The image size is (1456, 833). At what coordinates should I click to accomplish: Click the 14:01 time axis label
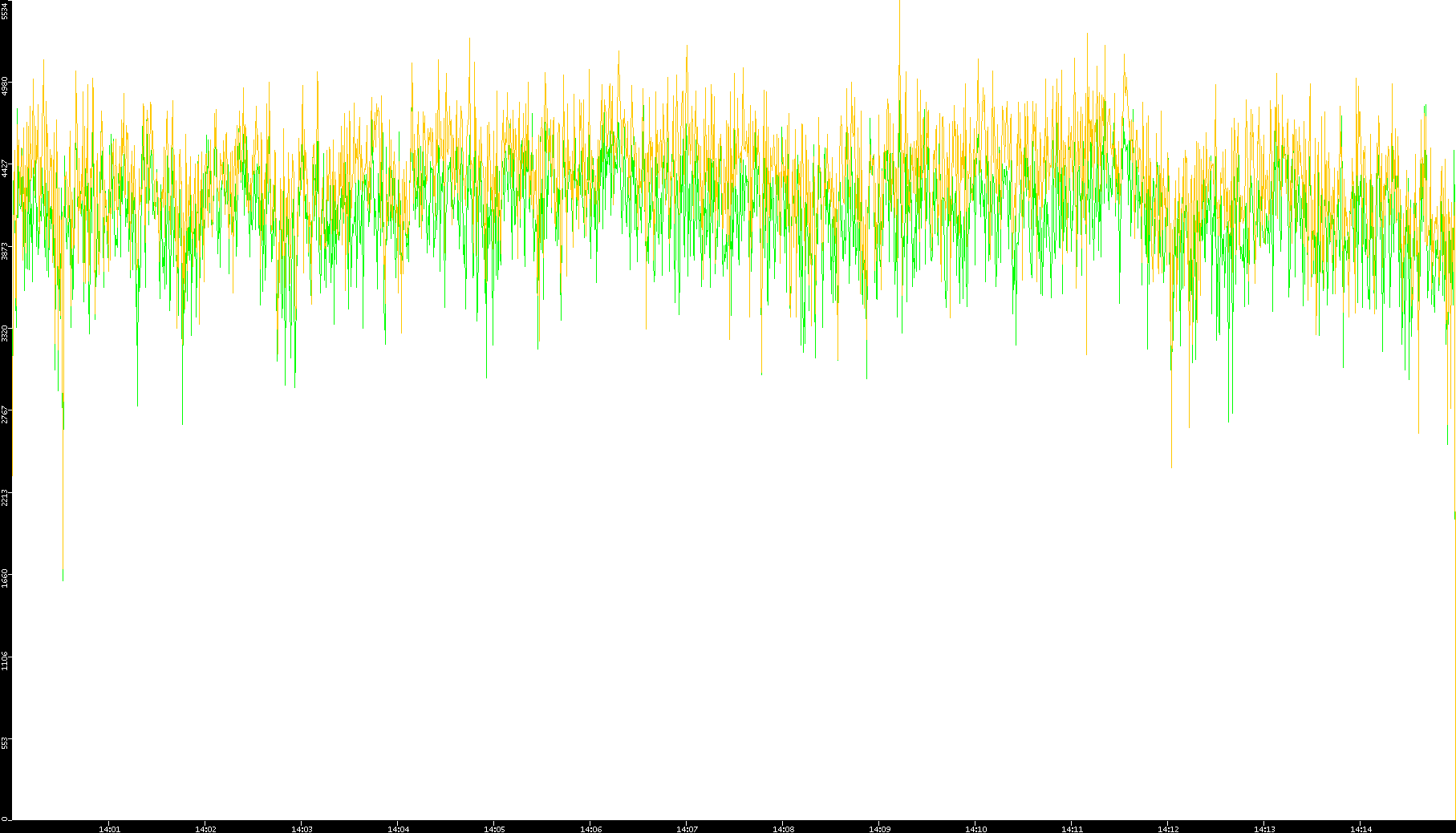[x=109, y=828]
